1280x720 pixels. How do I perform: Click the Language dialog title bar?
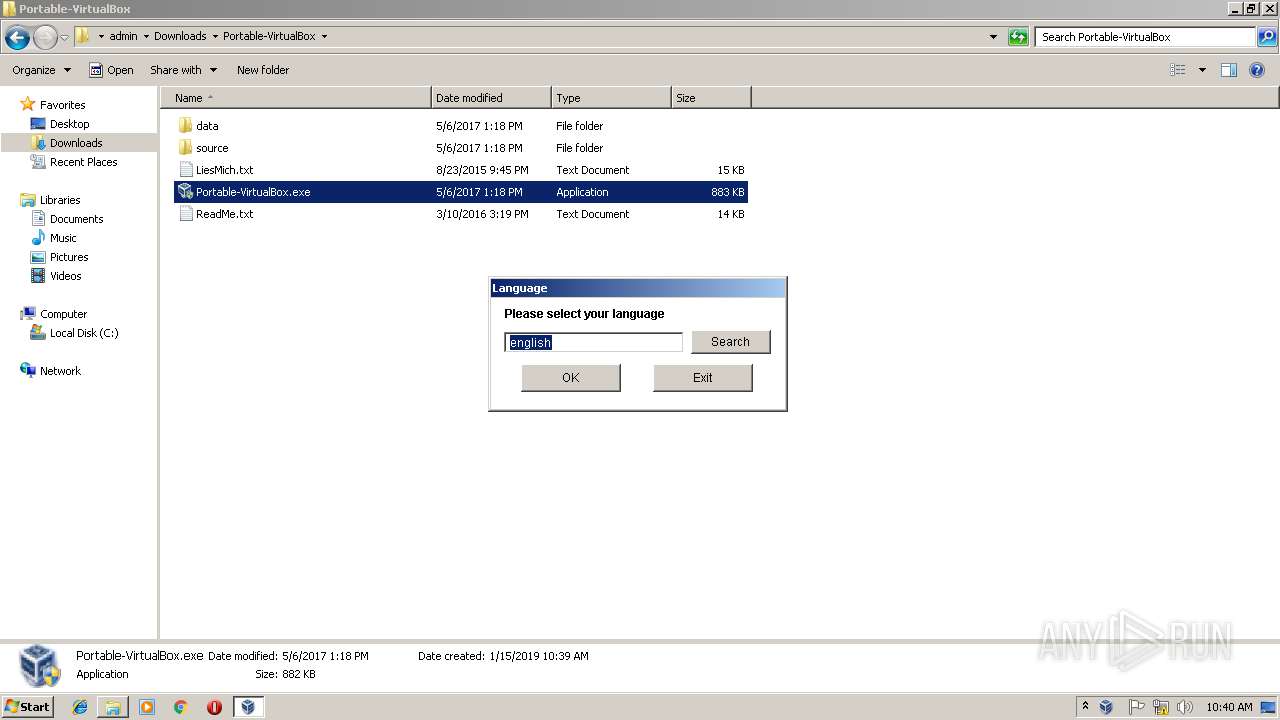tap(638, 288)
